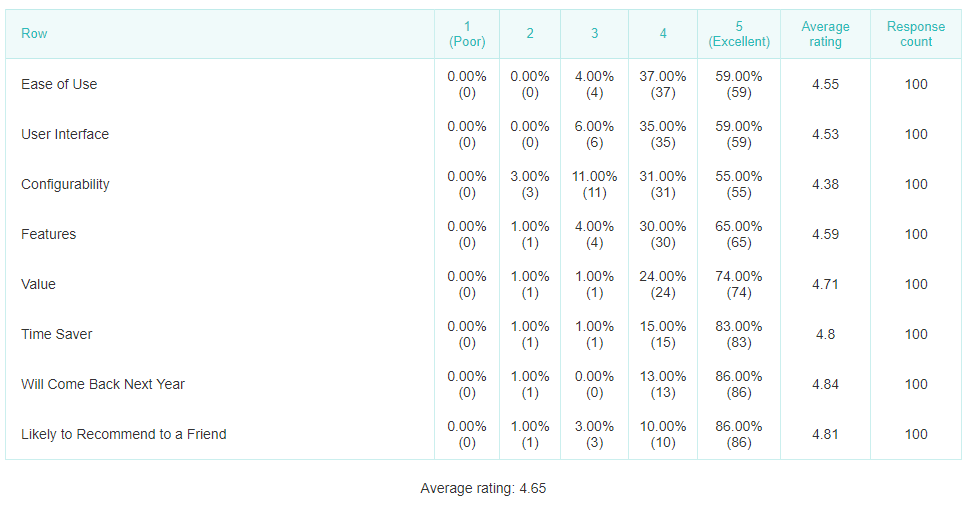Click the User Interface row label
Viewport: 968px width, 505px height.
pos(65,134)
